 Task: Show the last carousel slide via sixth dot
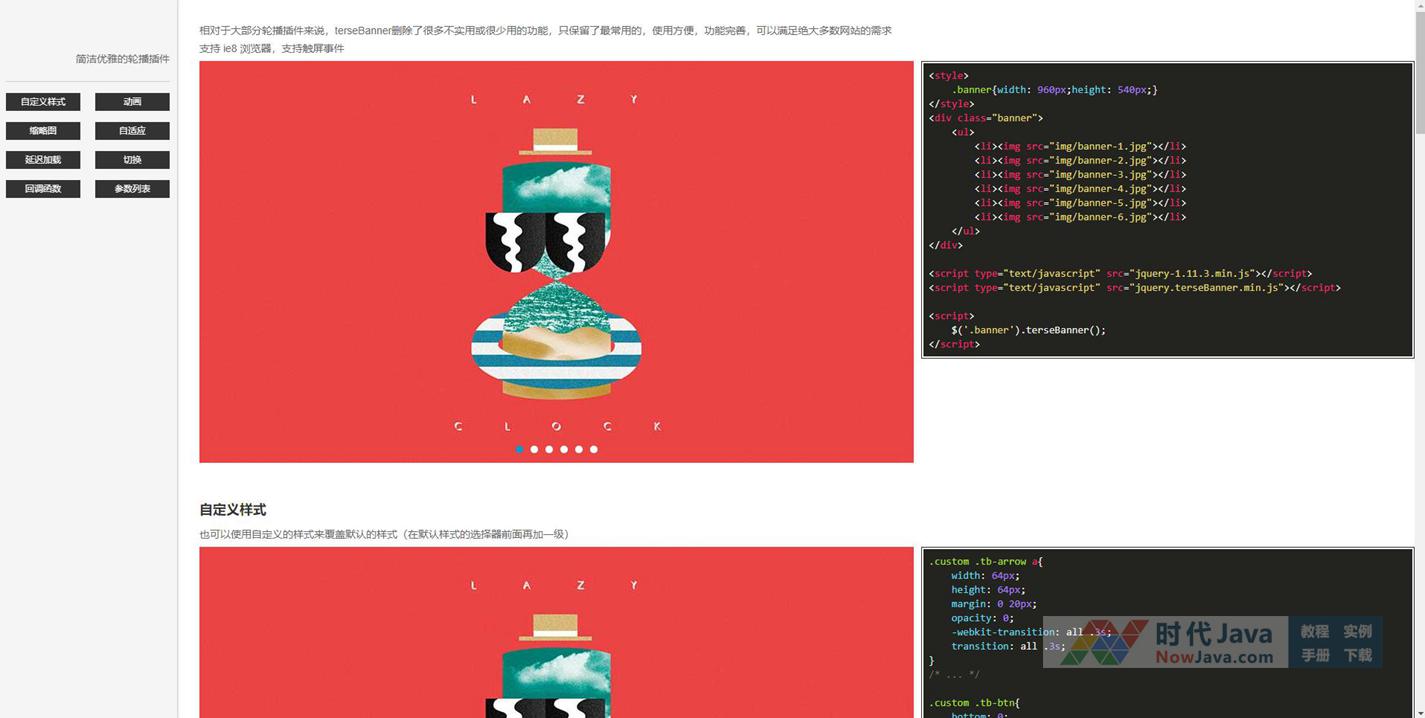tap(594, 450)
